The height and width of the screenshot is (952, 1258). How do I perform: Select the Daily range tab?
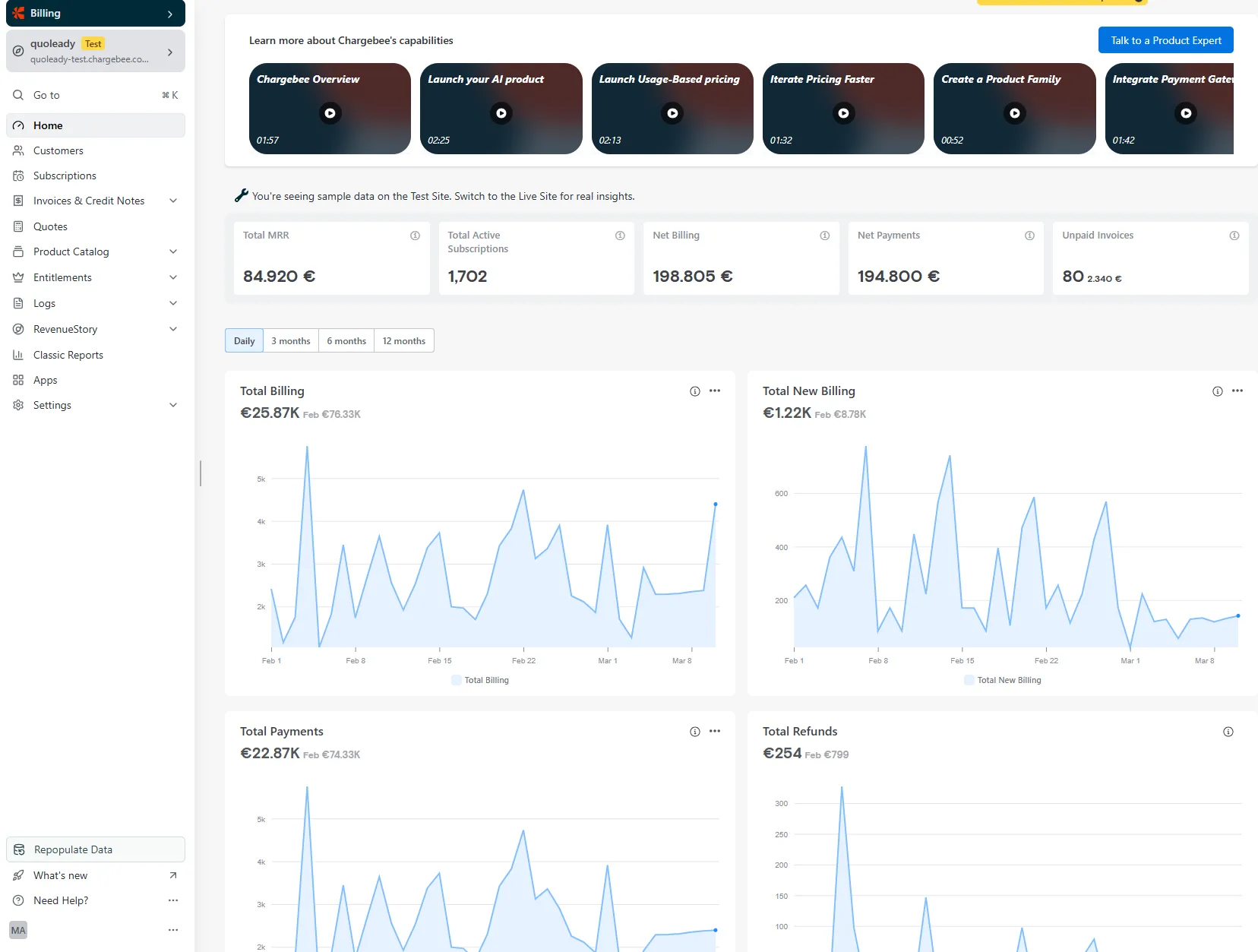point(245,340)
